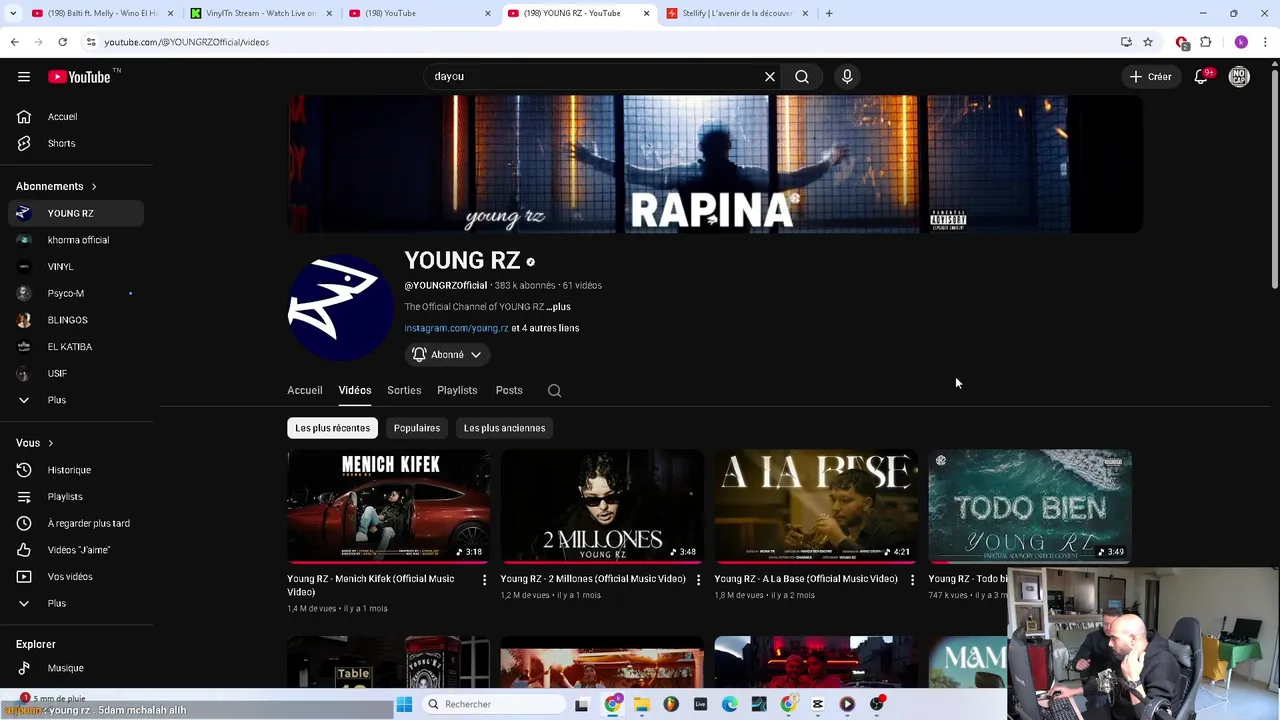Open the A La Base video thumbnail

(x=816, y=506)
